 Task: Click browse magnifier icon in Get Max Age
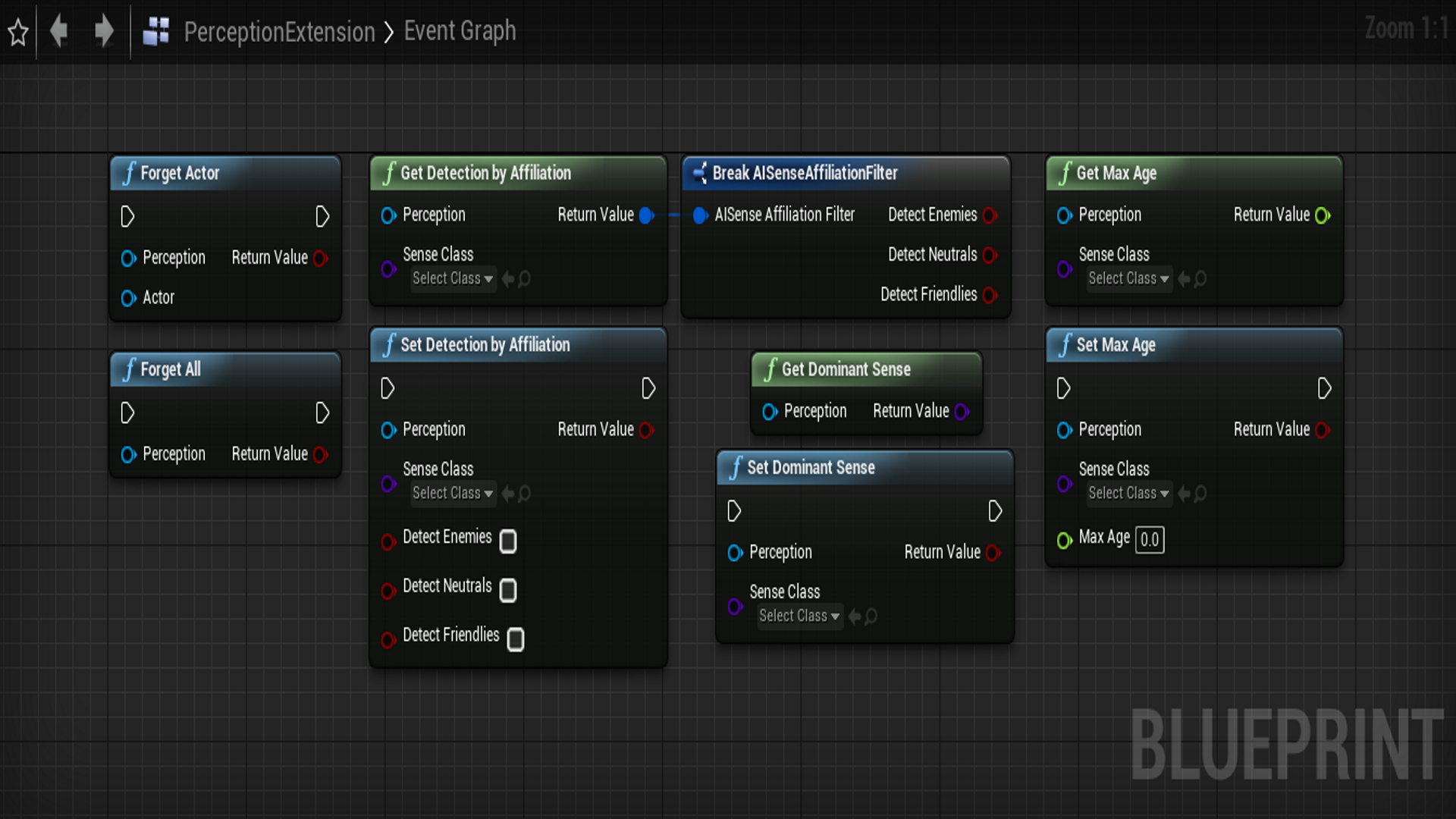pos(1200,279)
